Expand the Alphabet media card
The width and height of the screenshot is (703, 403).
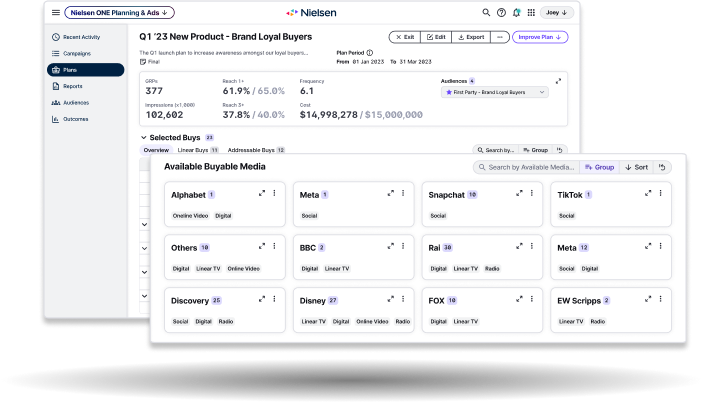click(x=260, y=193)
